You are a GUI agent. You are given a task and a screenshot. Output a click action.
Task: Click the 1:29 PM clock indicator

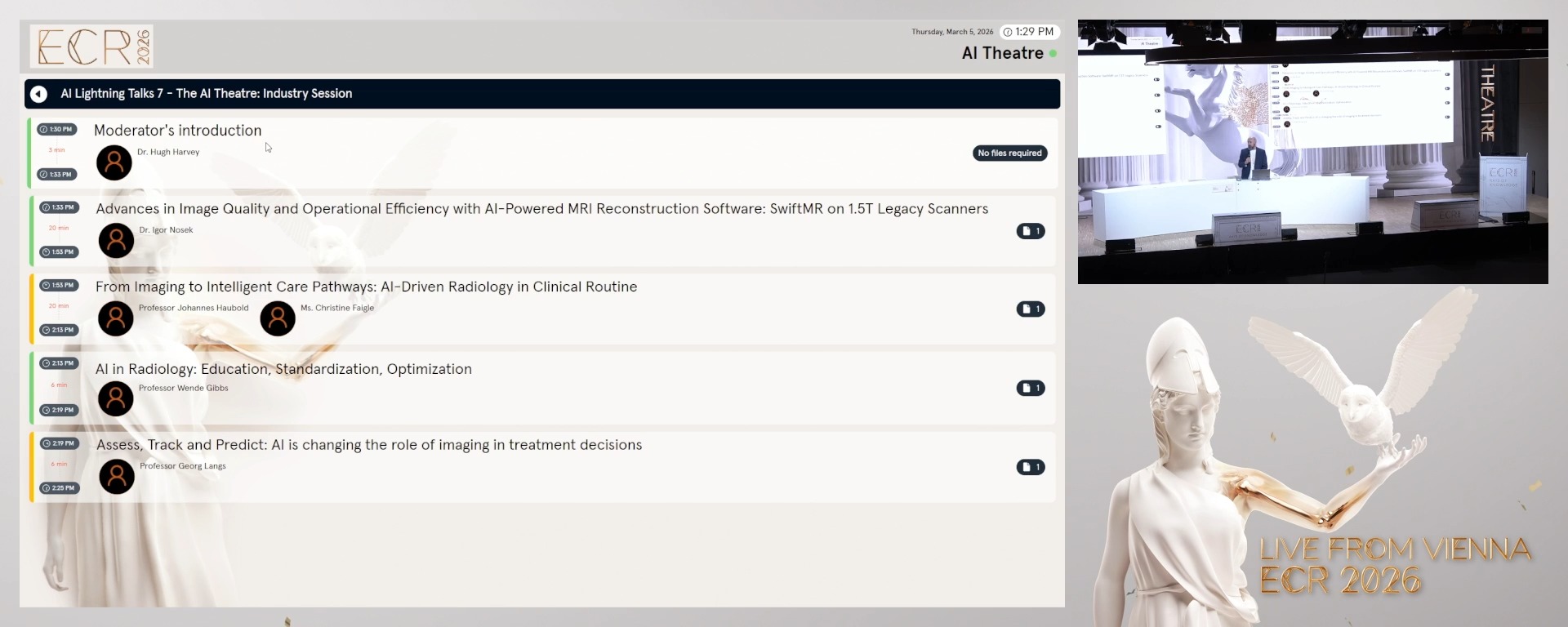(1029, 32)
